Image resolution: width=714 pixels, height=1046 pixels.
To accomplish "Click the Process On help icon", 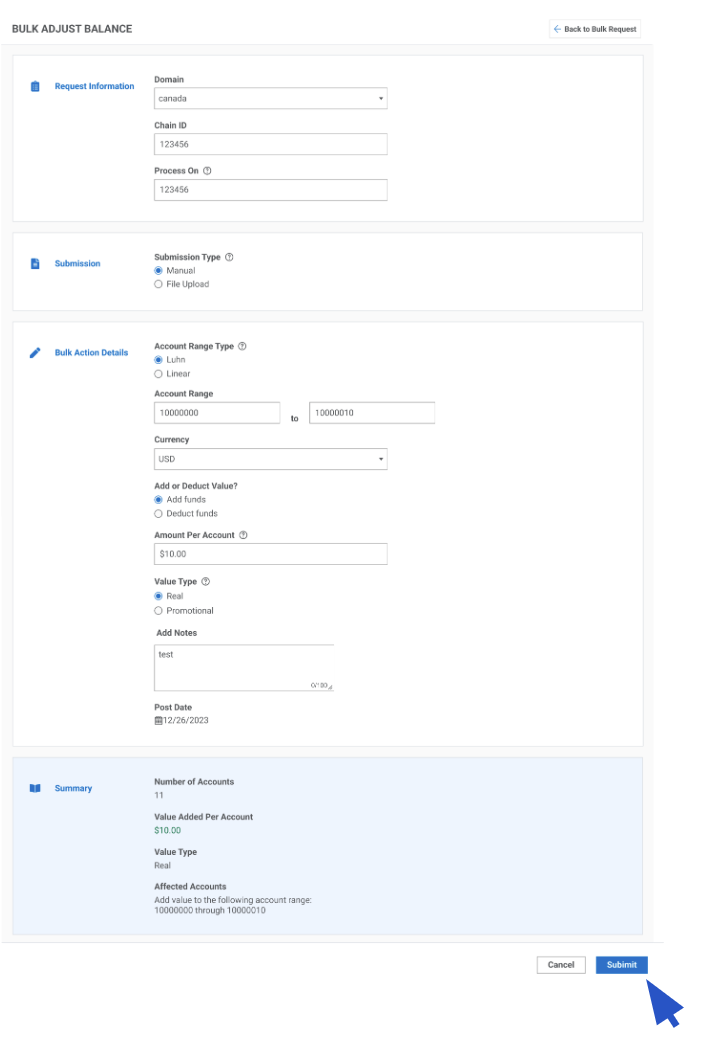I will (x=207, y=171).
